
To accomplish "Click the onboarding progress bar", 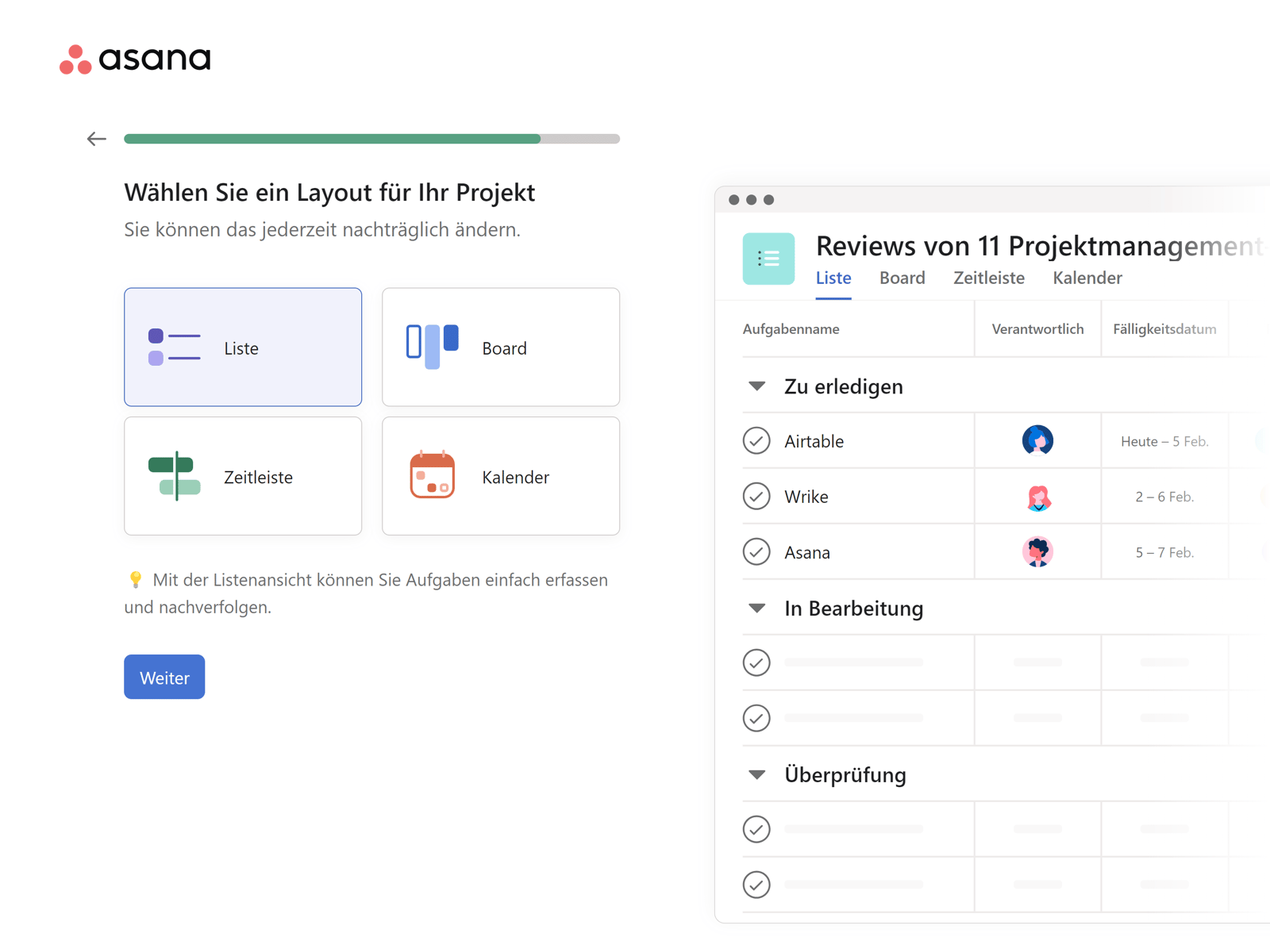I will [x=371, y=138].
